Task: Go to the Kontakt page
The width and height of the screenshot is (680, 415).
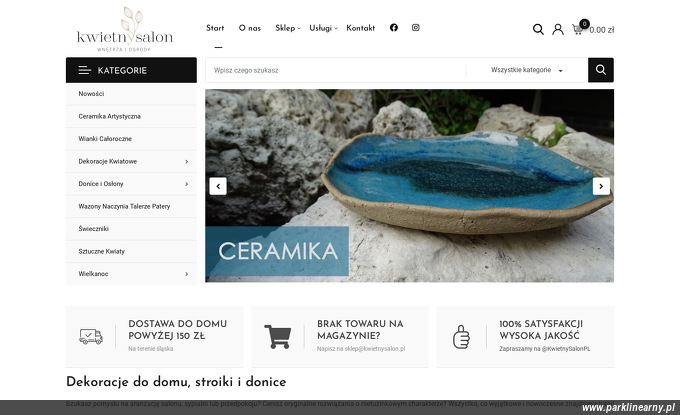Action: click(x=360, y=28)
